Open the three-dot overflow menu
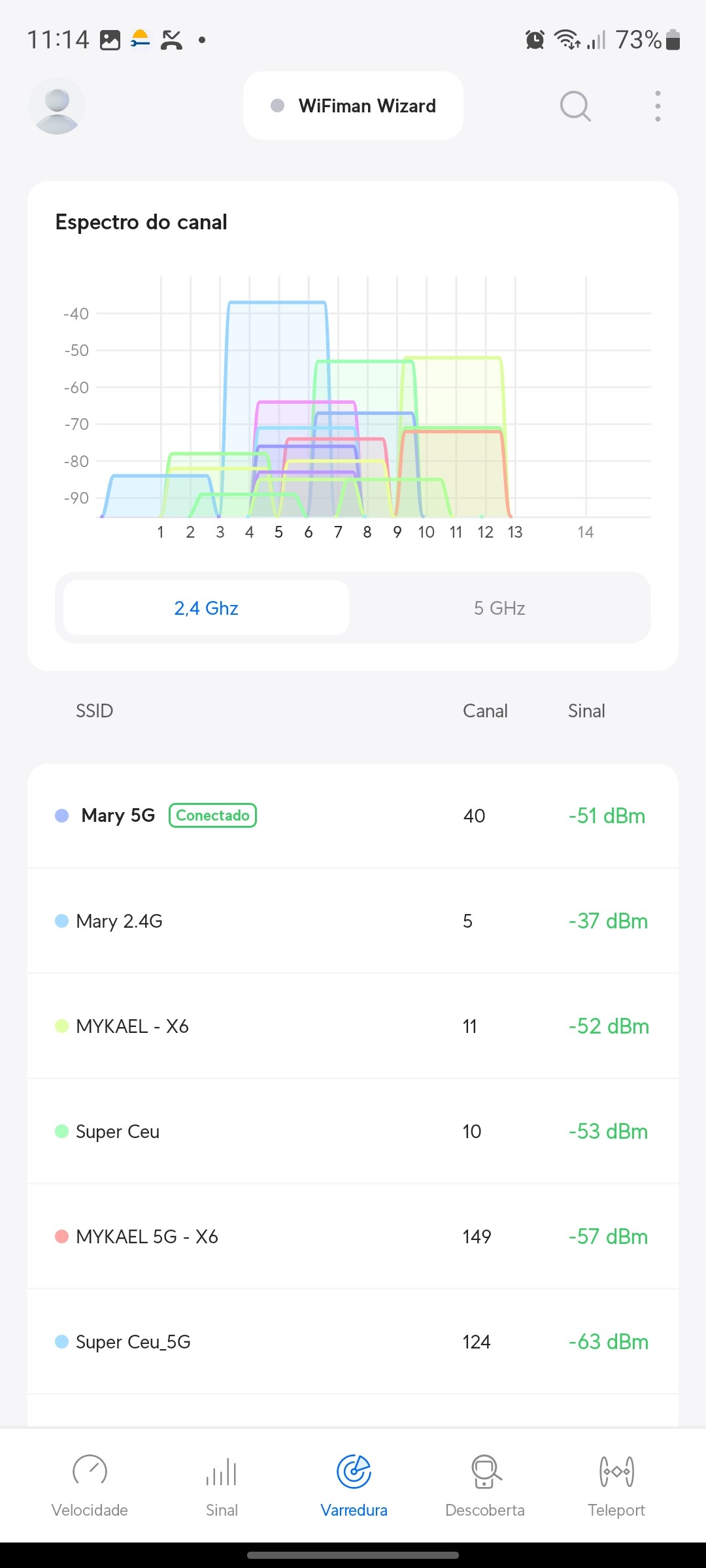The height and width of the screenshot is (1568, 706). (x=658, y=106)
